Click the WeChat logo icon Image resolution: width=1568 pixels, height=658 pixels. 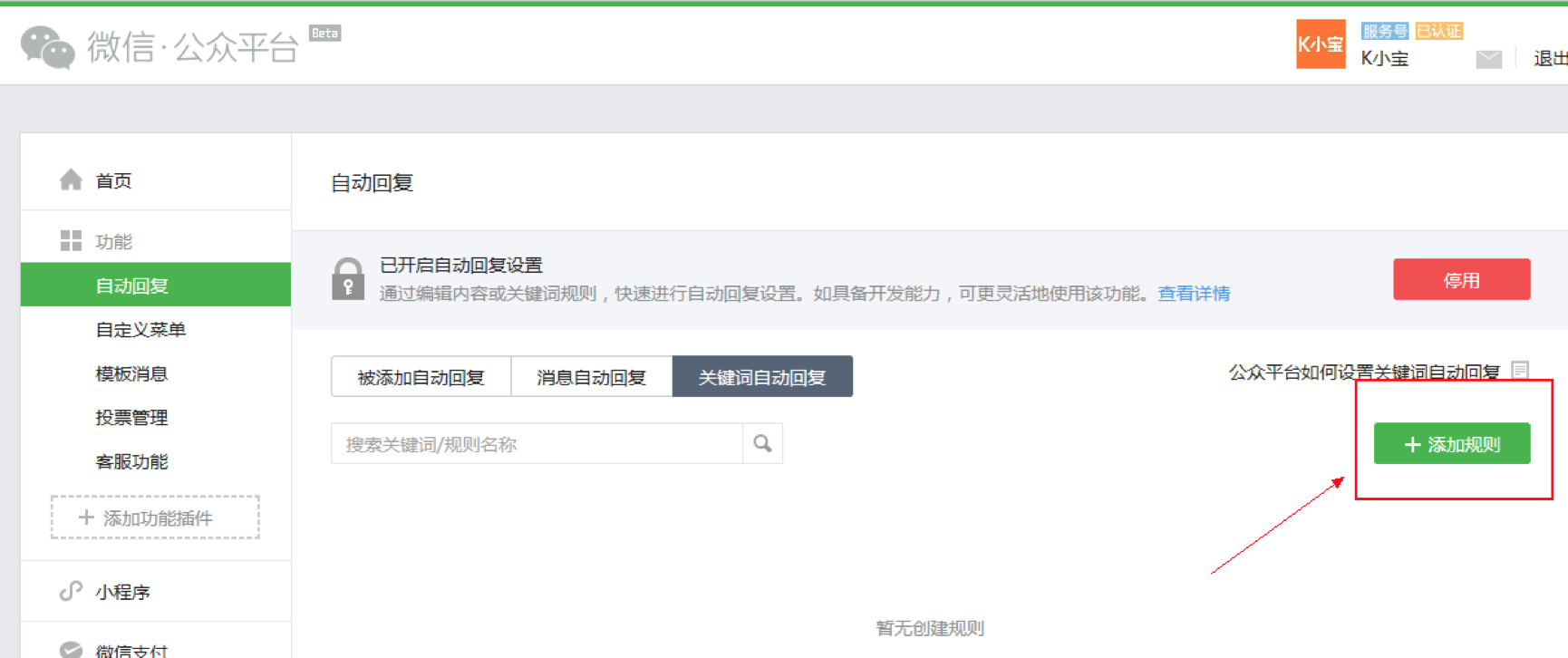point(47,47)
